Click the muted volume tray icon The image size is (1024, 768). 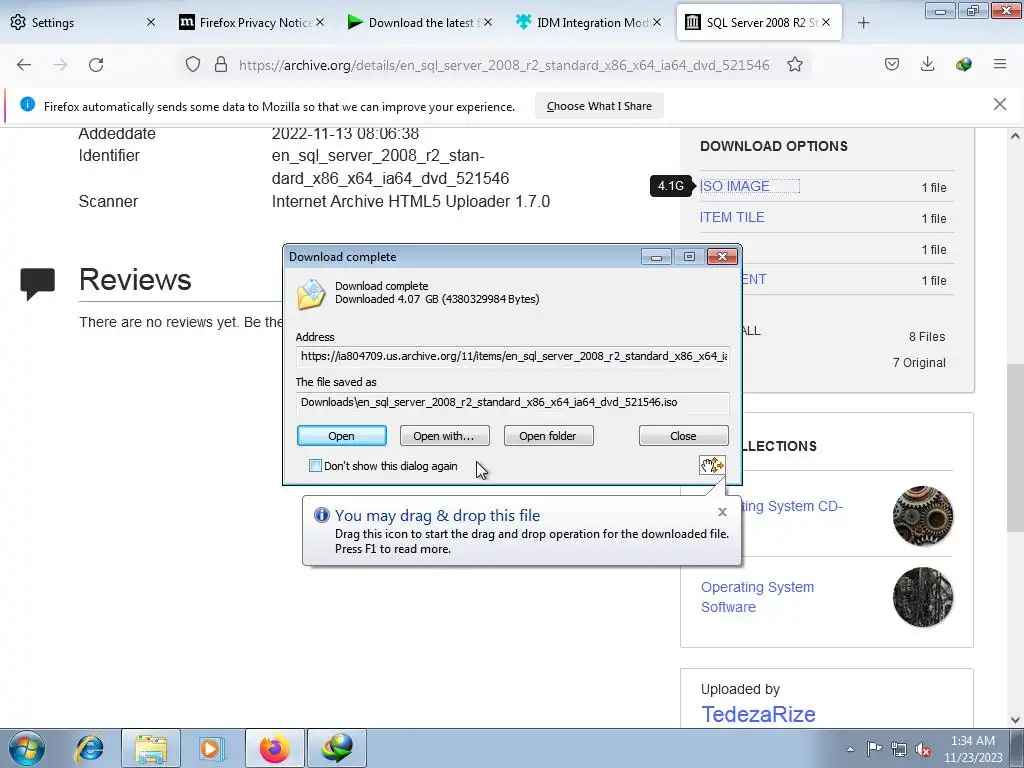pos(923,749)
